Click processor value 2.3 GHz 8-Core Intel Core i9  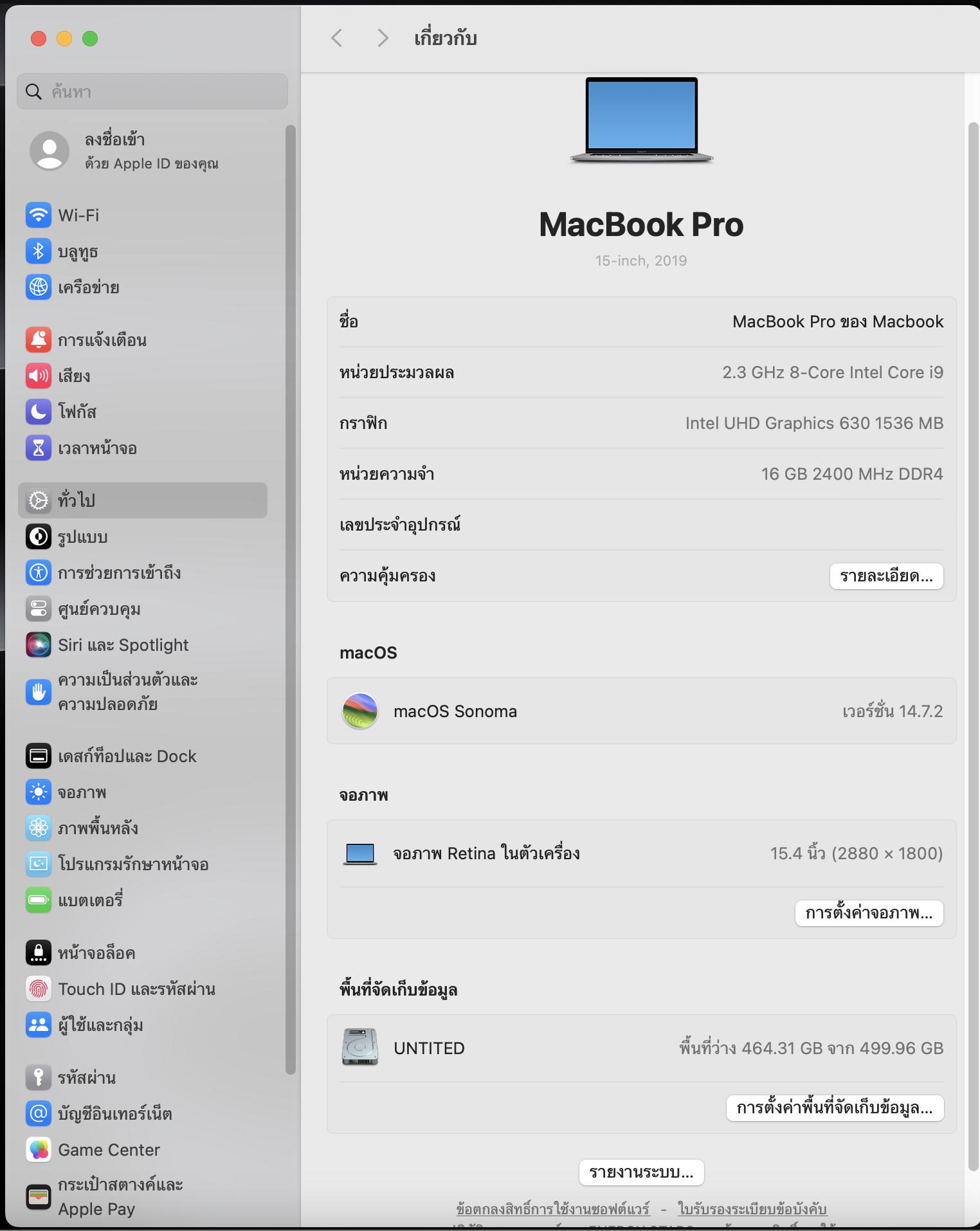[833, 372]
